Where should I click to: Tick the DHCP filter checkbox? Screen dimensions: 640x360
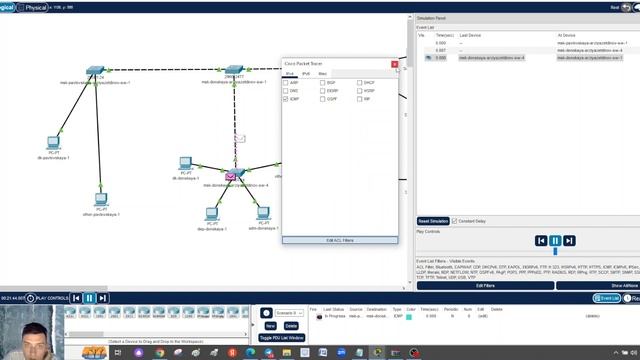coord(360,82)
